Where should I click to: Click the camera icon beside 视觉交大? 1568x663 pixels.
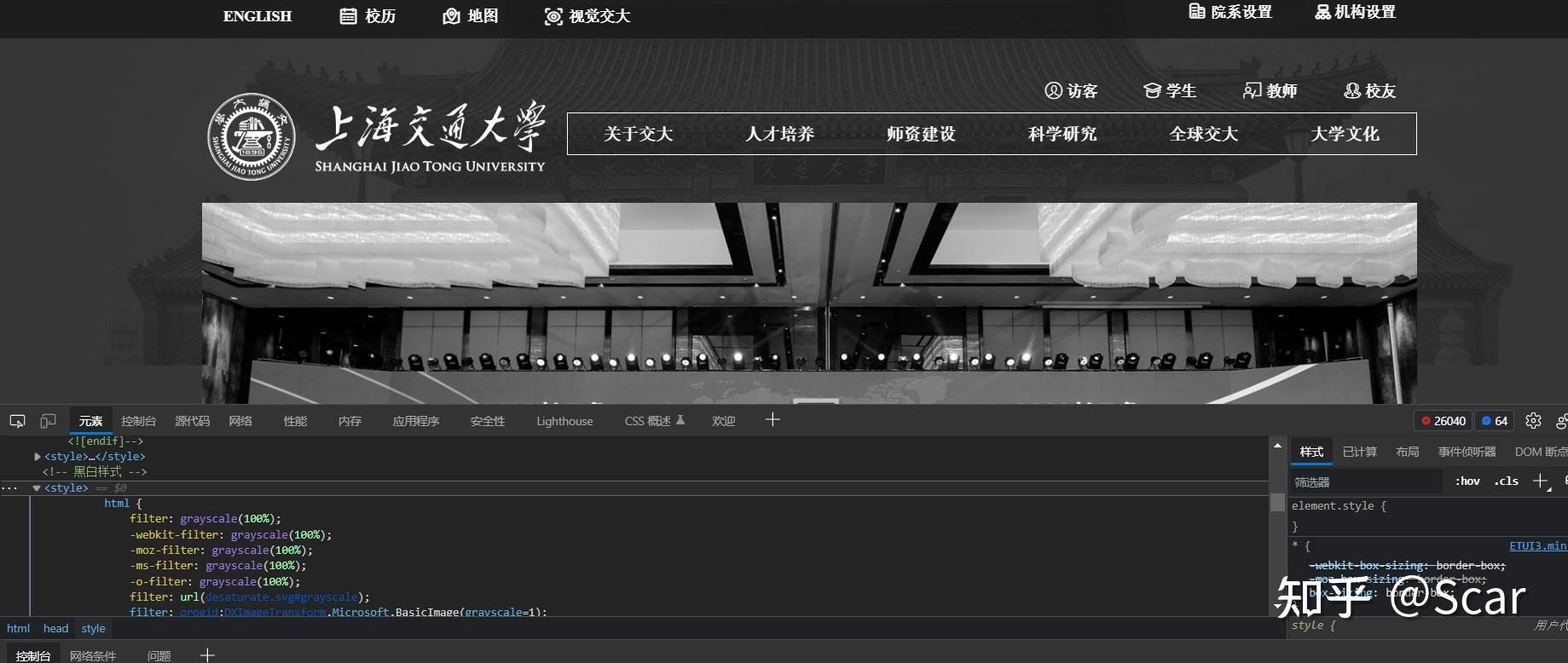[553, 16]
